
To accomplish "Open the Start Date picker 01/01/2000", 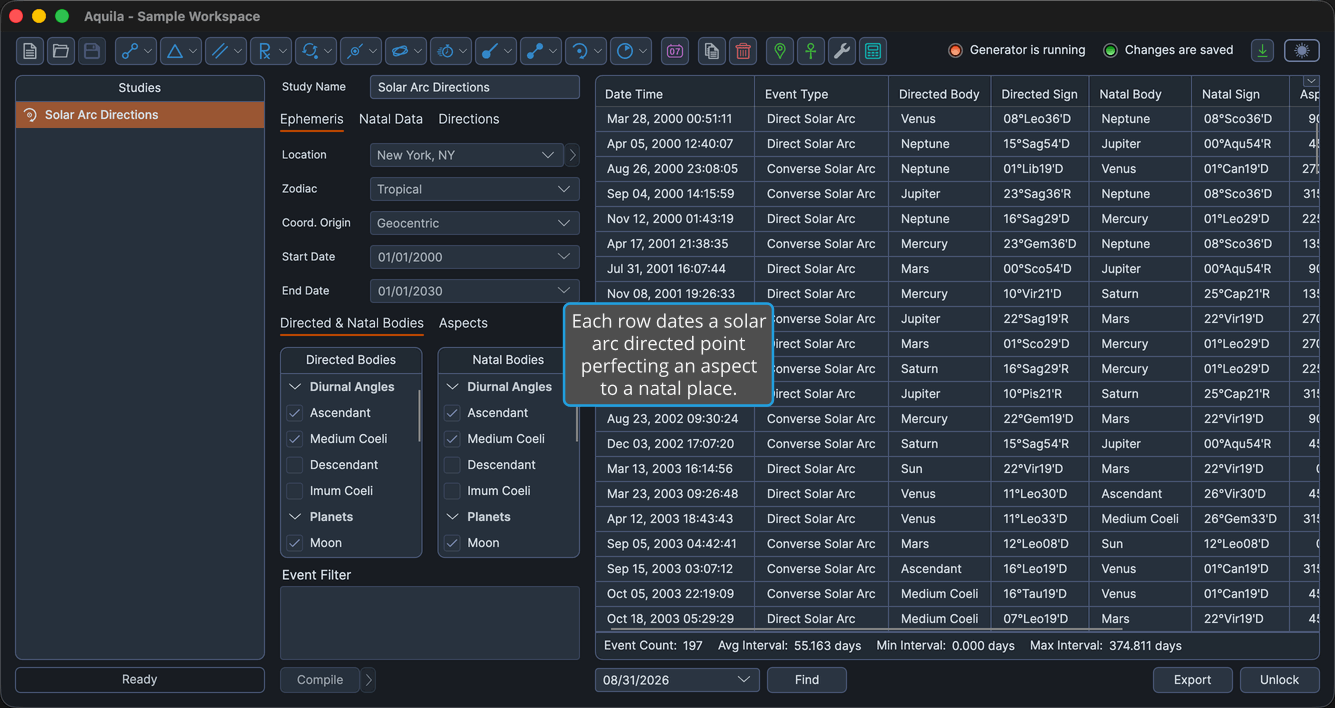I will point(474,257).
